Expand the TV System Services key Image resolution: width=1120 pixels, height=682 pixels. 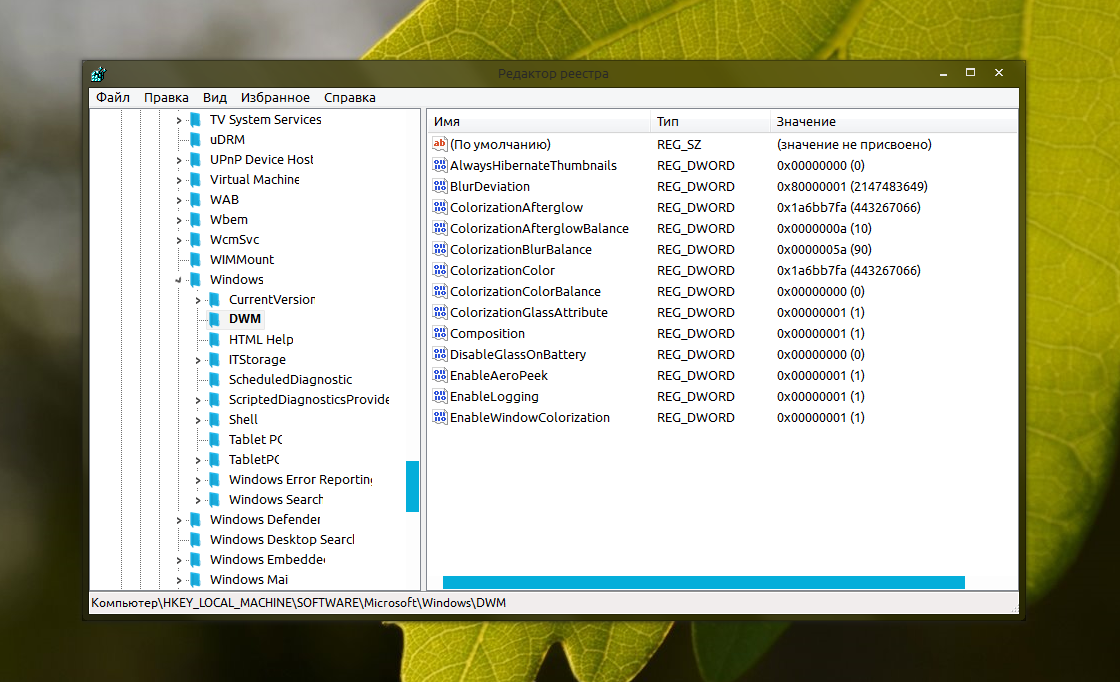(x=179, y=120)
